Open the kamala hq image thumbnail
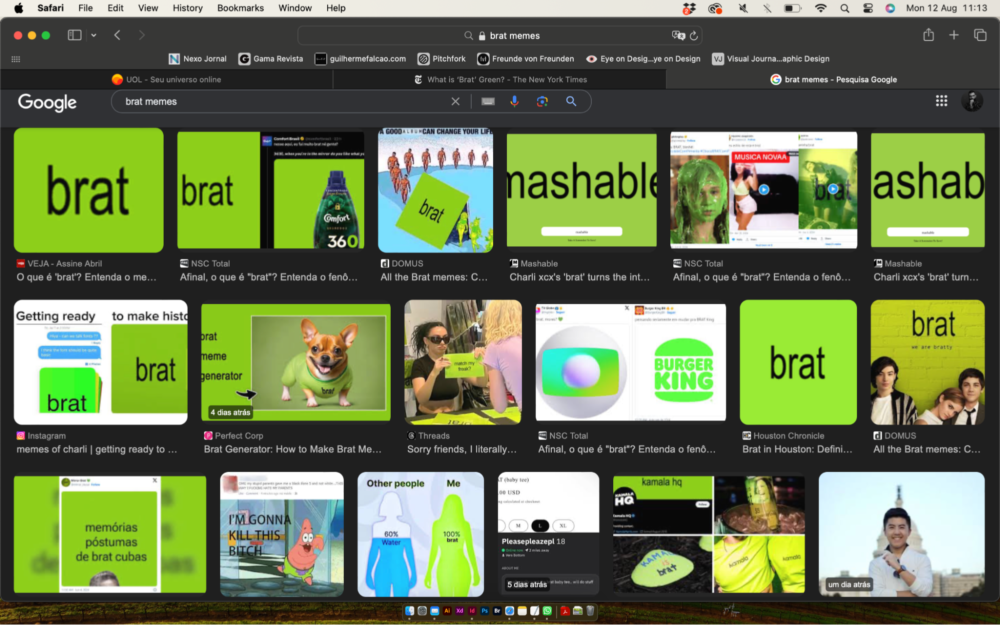This screenshot has width=1000, height=625. 709,534
